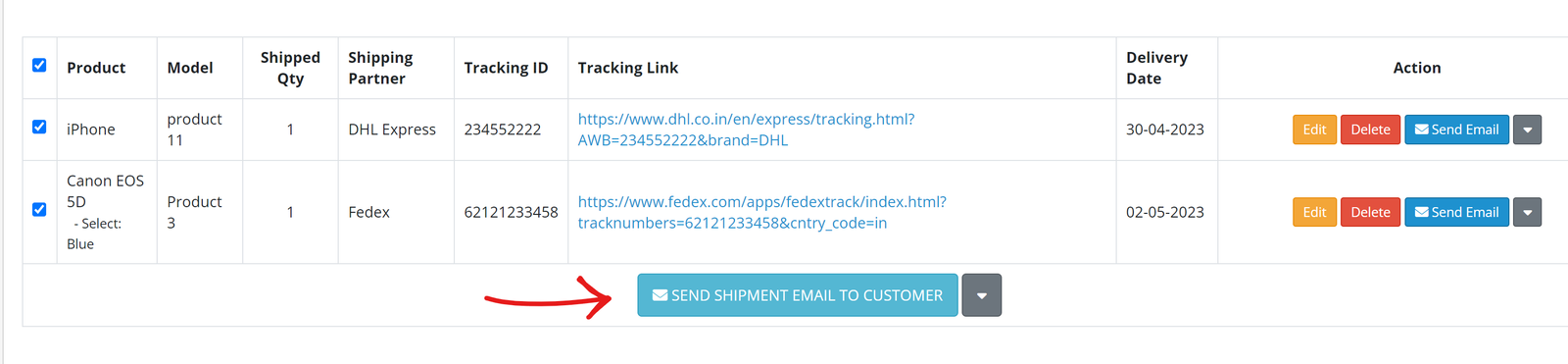Delete the Canon EOS 5D shipment
Viewport: 1568px width, 364px height.
1370,212
